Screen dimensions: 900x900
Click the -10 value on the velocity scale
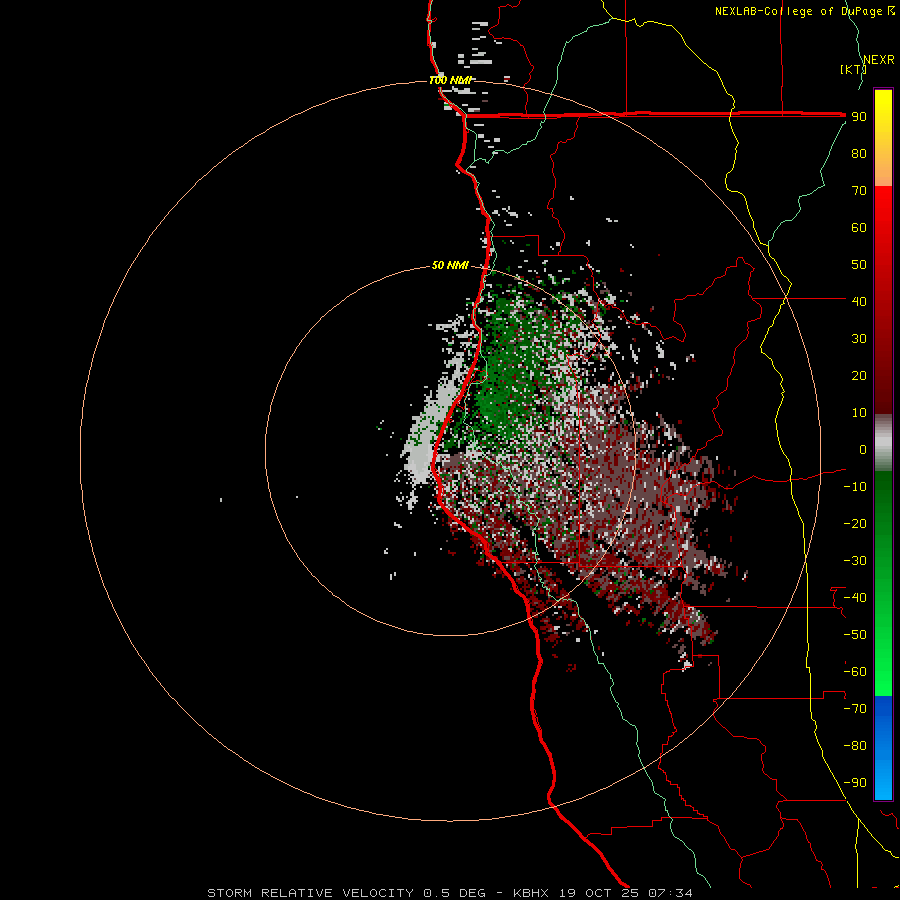[855, 487]
